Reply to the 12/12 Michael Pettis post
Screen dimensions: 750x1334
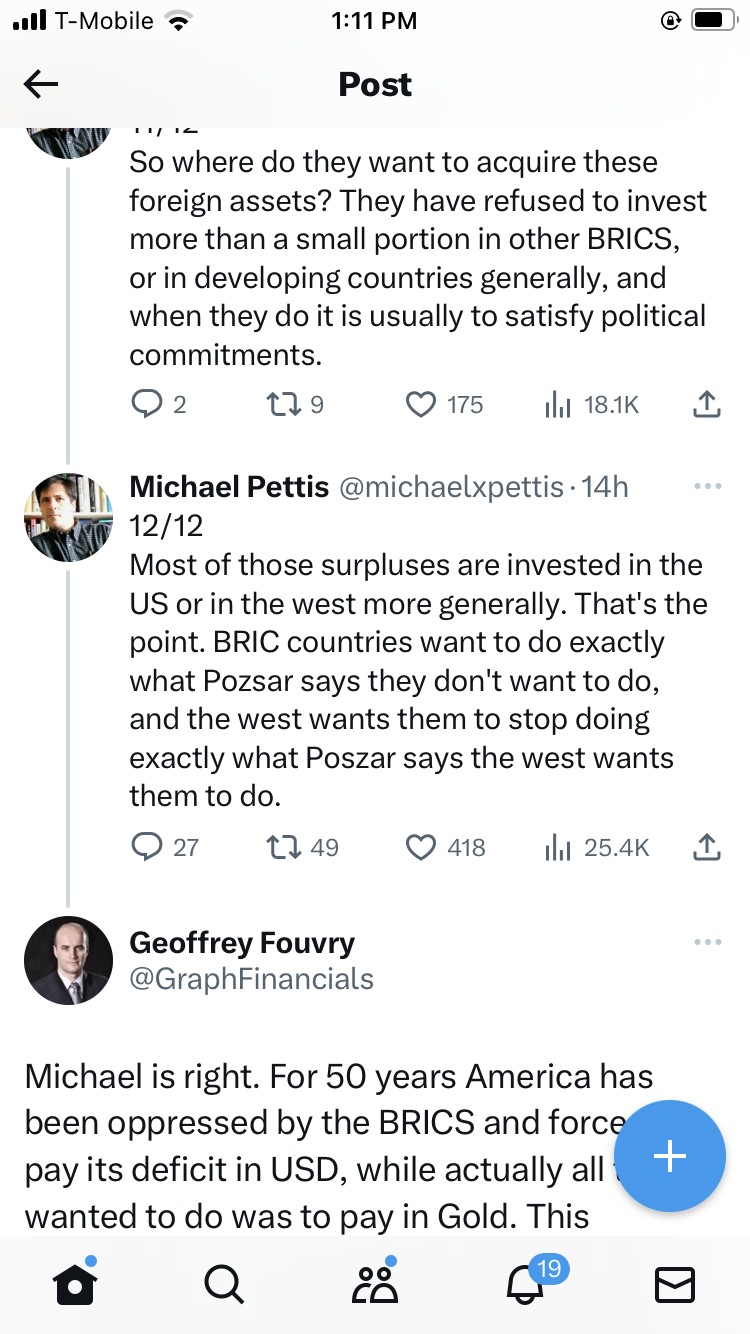pyautogui.click(x=147, y=848)
